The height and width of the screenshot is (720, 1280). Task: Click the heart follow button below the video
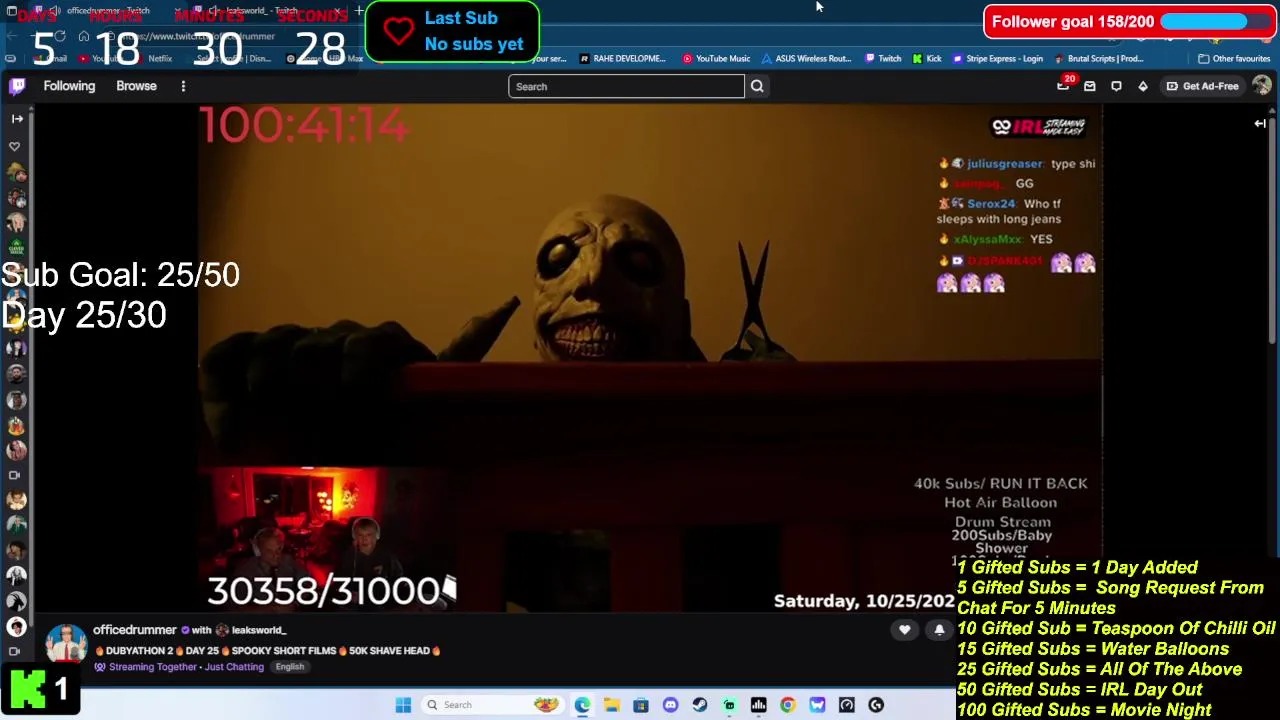click(905, 630)
